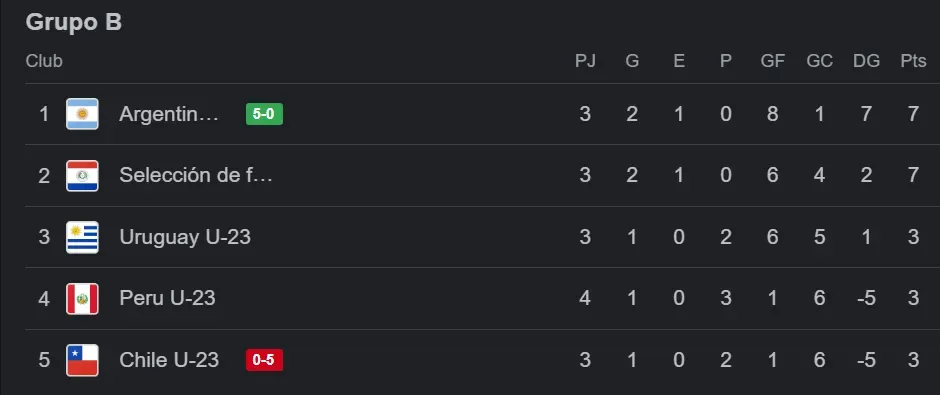The height and width of the screenshot is (395, 940).
Task: Select the red 0-5 result badge
Action: pos(264,360)
